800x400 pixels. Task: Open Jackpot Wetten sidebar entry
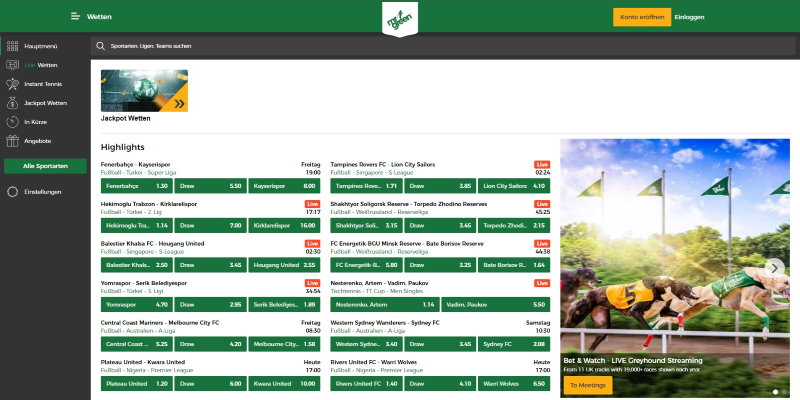pyautogui.click(x=45, y=103)
